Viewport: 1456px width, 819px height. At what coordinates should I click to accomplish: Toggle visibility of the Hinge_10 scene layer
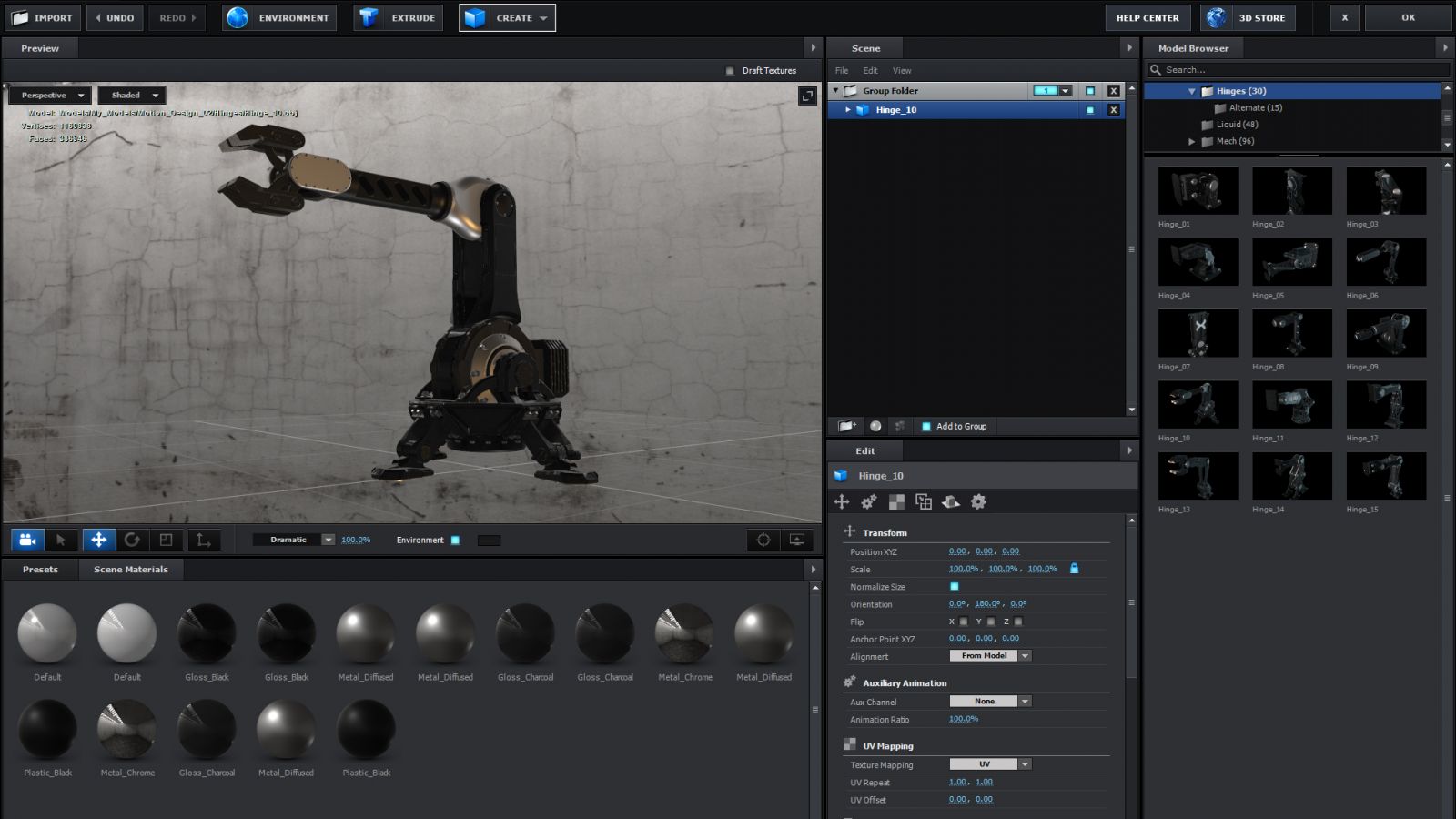(x=1089, y=109)
